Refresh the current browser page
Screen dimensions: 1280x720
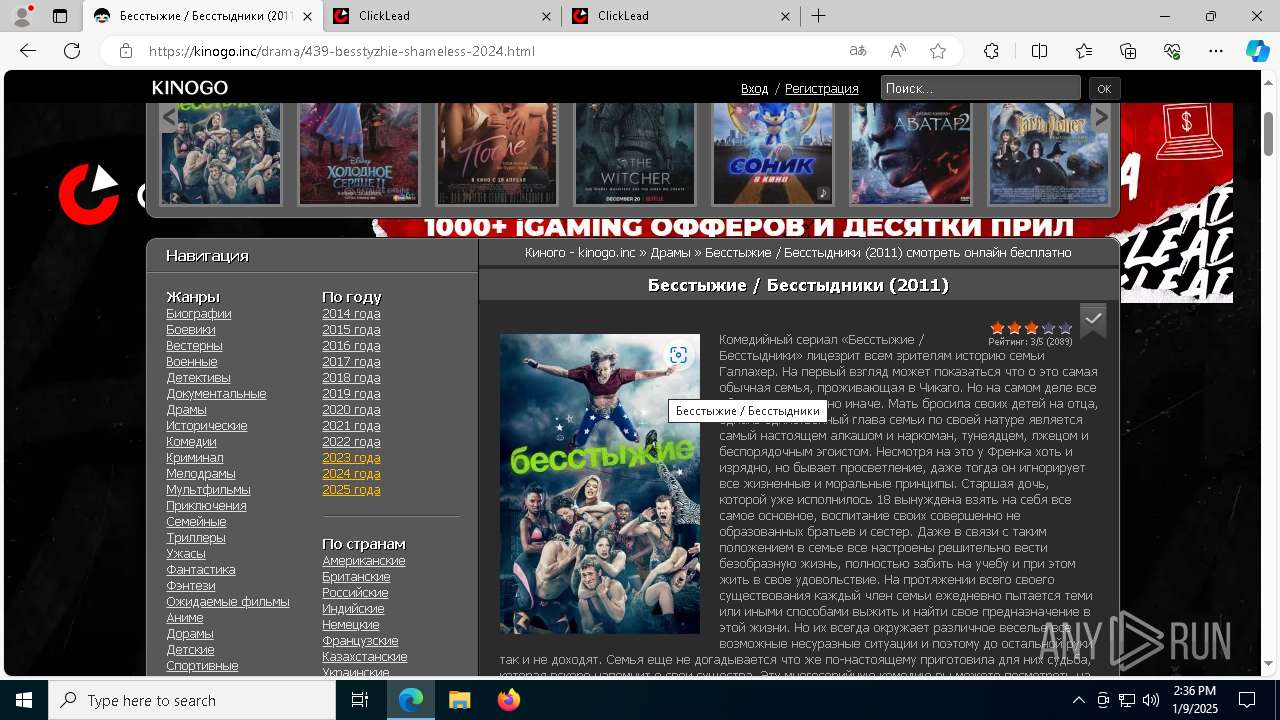pos(72,51)
